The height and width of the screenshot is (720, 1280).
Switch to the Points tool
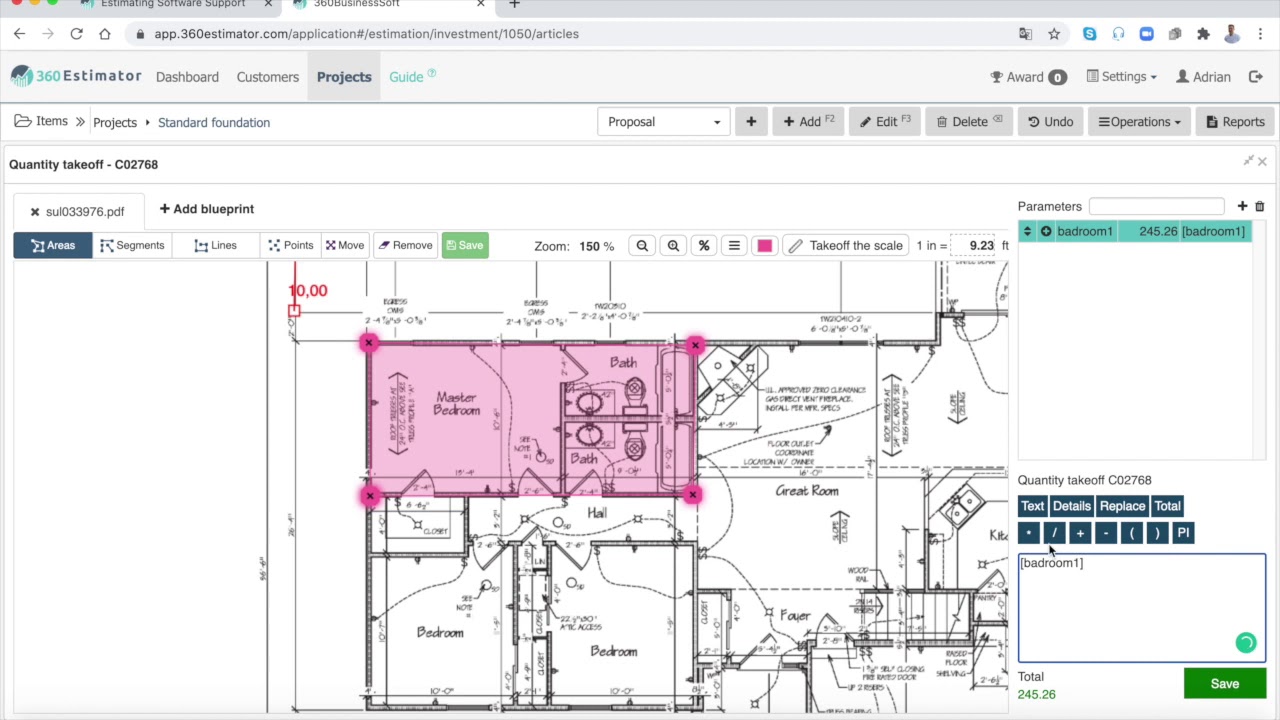[x=291, y=245]
